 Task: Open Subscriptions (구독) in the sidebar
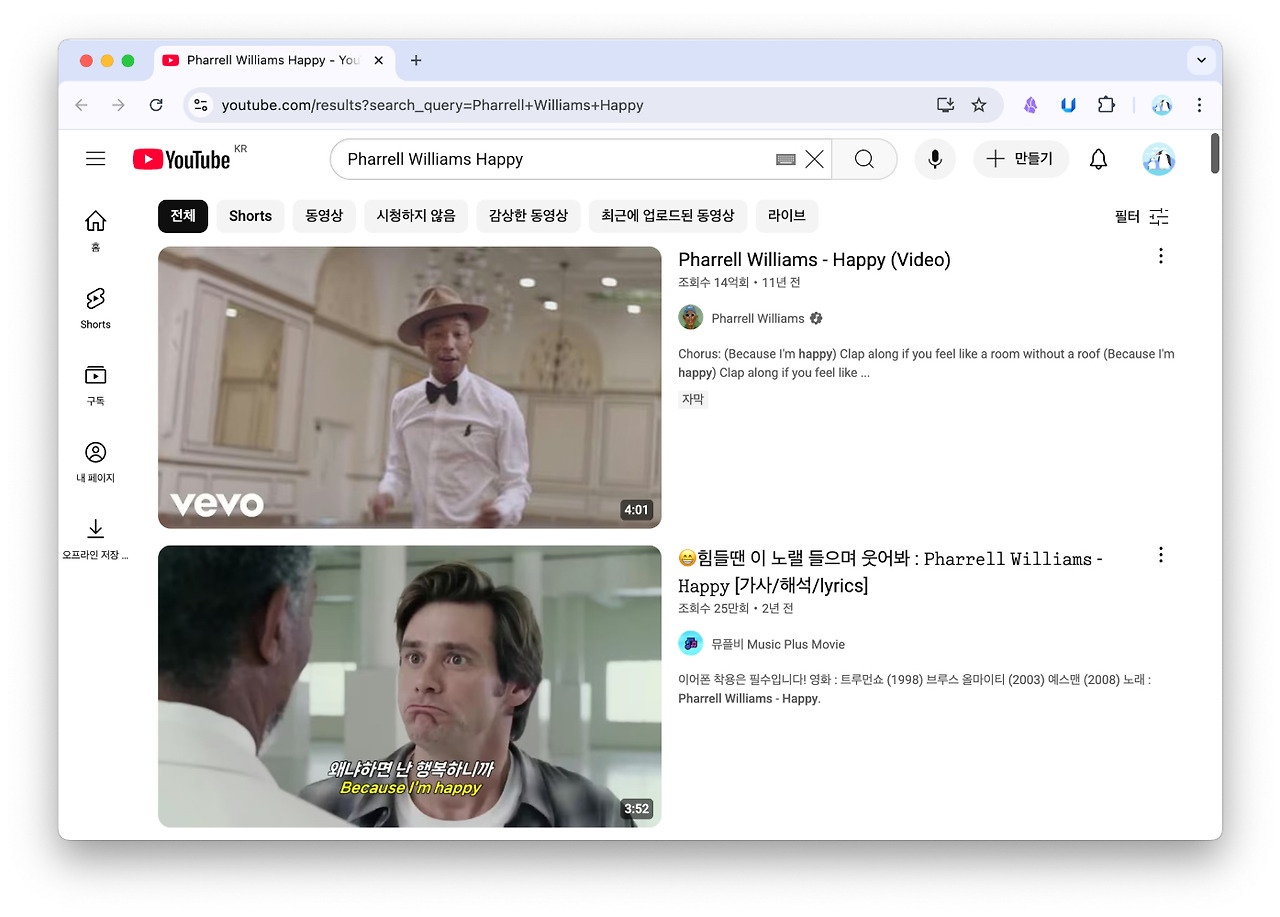pos(95,385)
